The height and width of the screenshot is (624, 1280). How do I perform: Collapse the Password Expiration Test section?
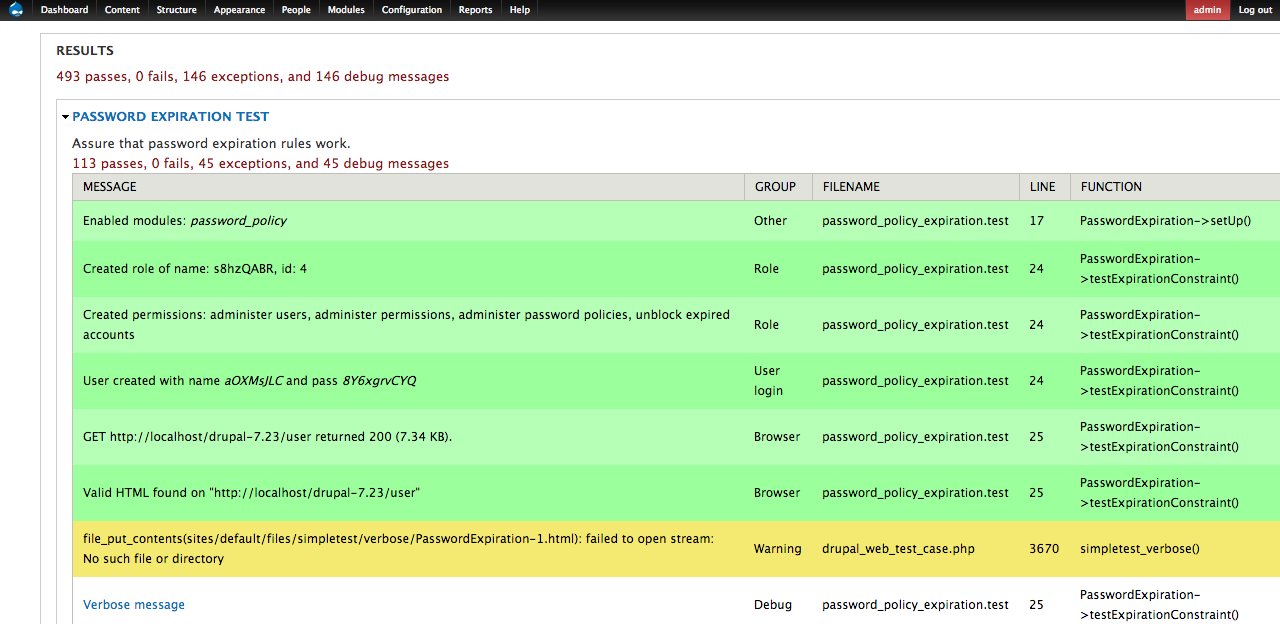[x=66, y=117]
